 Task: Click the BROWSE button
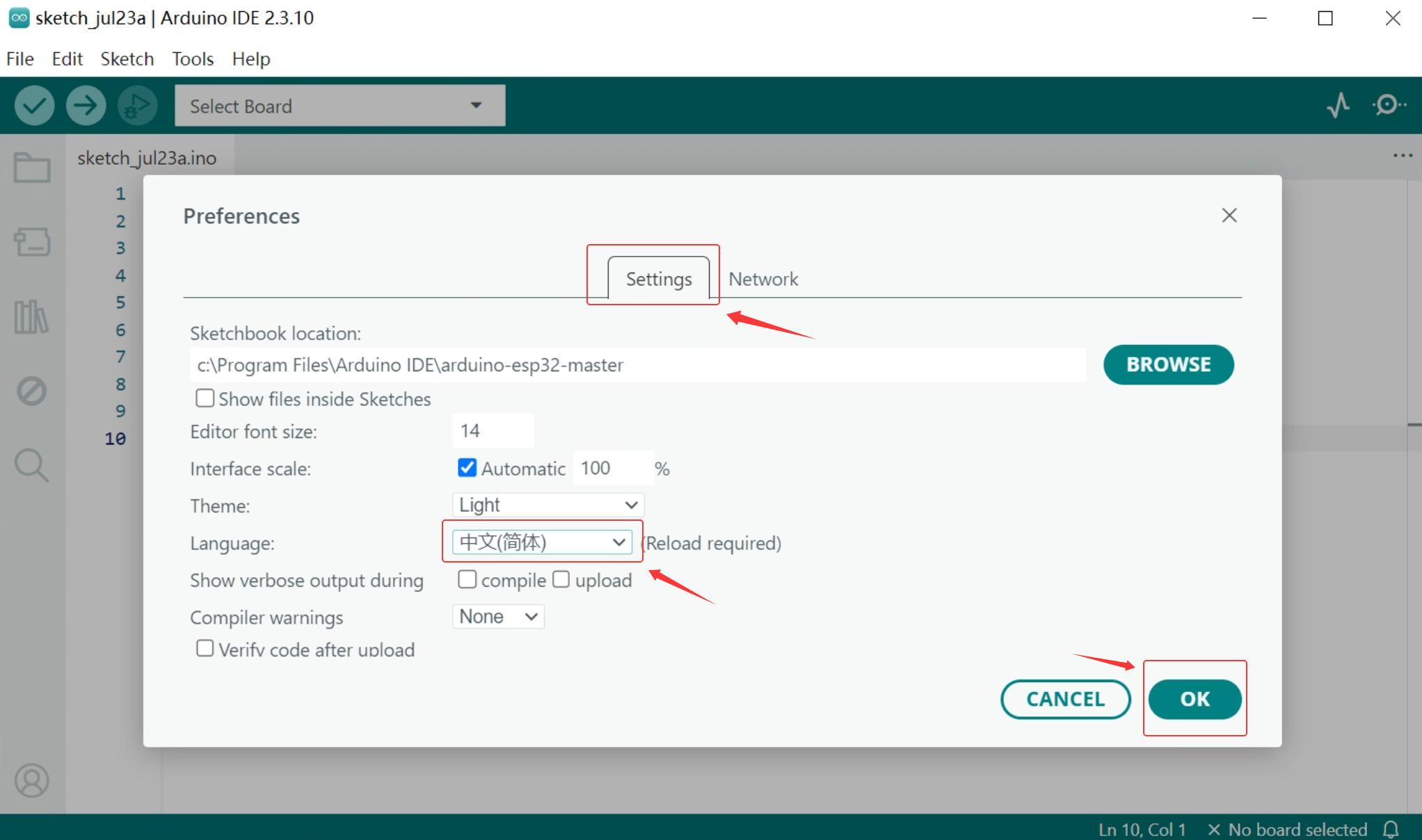[1169, 364]
